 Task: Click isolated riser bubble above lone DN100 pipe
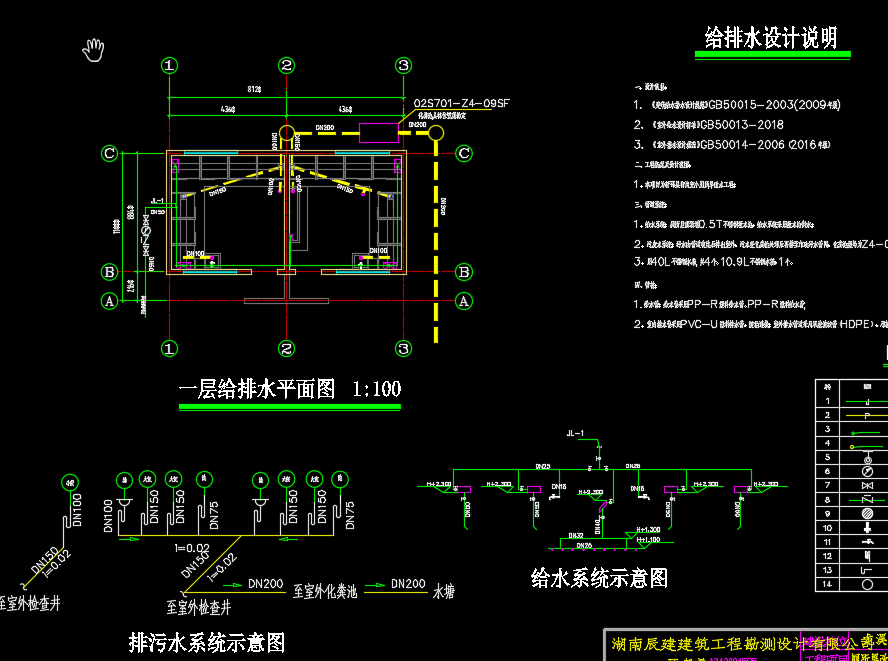tap(70, 483)
